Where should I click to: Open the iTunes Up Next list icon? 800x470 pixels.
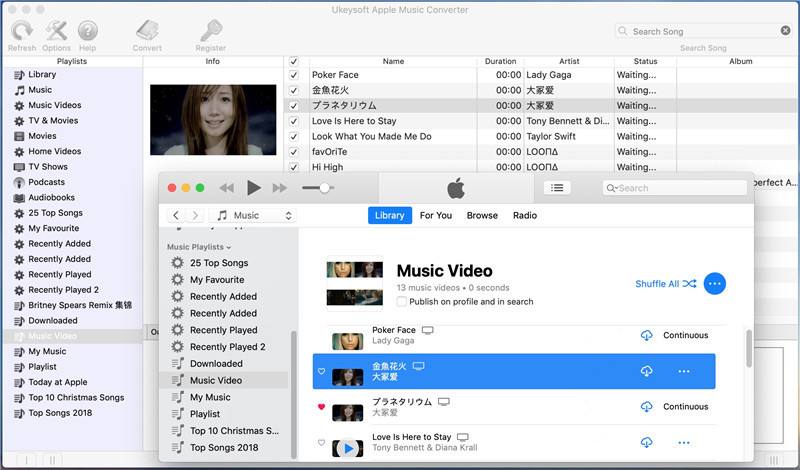[x=557, y=188]
